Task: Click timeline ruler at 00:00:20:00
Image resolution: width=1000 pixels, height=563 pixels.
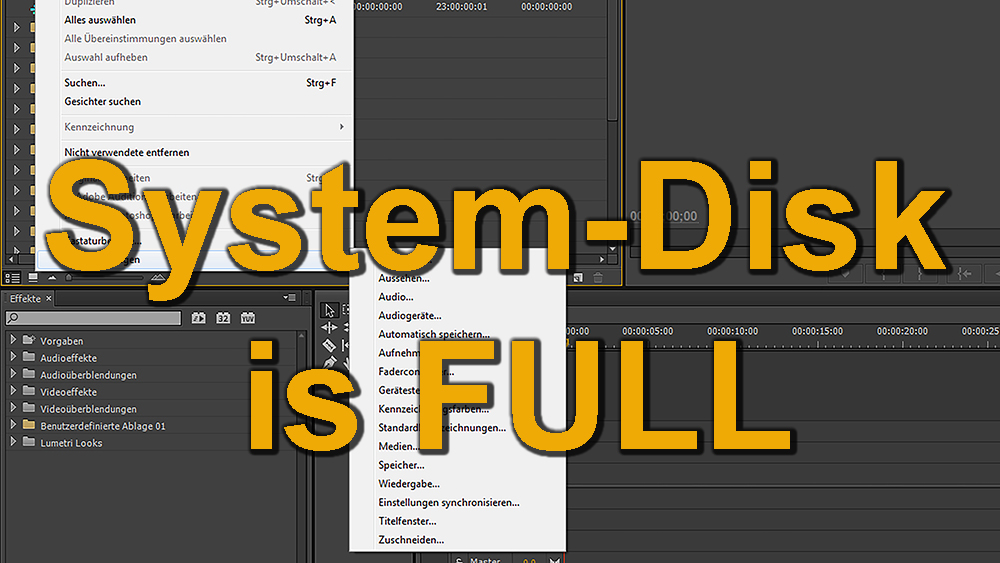Action: coord(902,332)
